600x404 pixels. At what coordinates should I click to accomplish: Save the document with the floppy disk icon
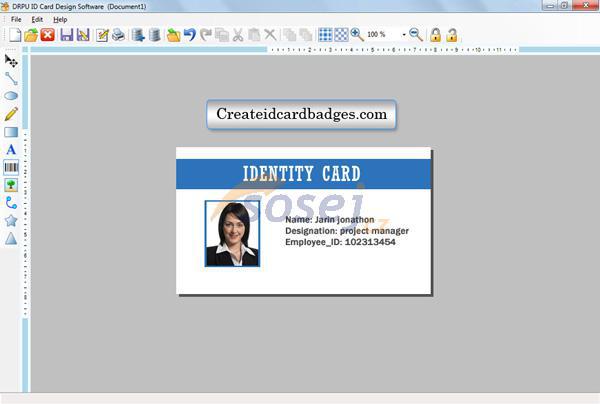pyautogui.click(x=67, y=35)
